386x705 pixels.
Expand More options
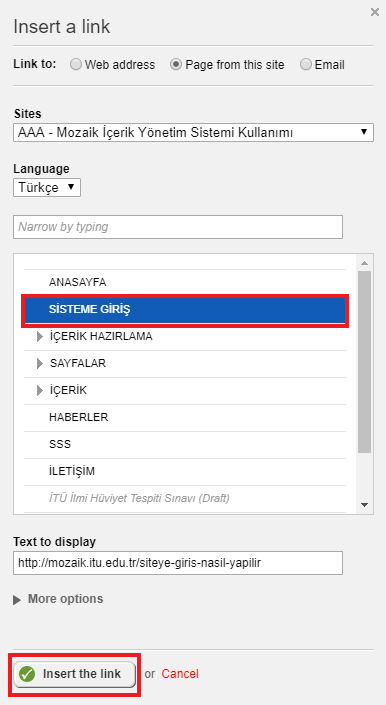point(58,599)
